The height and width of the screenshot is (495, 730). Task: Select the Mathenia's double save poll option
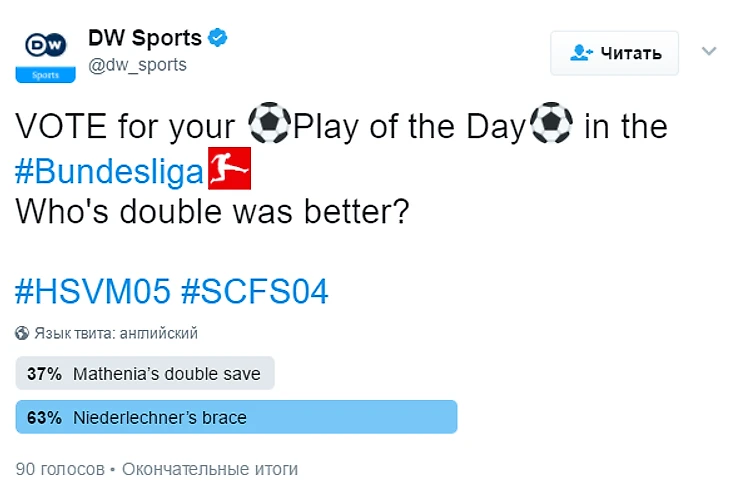[145, 374]
